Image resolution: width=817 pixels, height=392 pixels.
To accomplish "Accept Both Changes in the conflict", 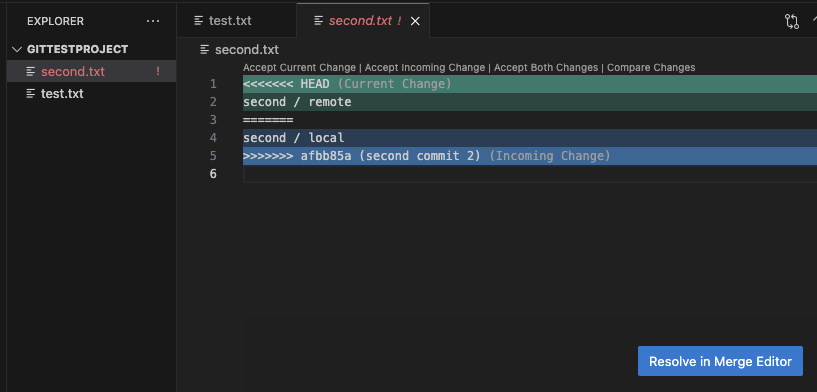I will pos(546,68).
